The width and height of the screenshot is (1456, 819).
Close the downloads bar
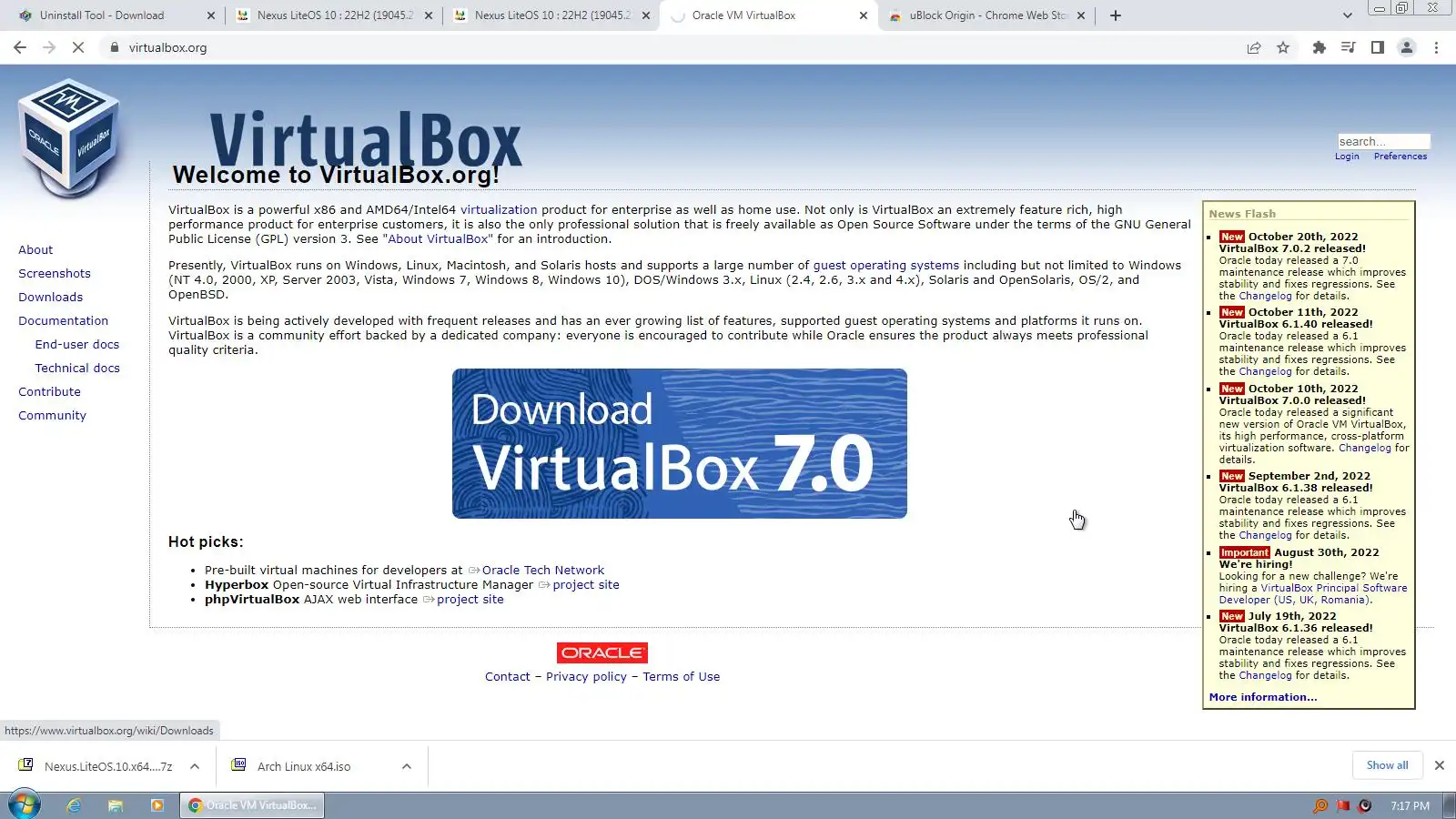[x=1439, y=765]
